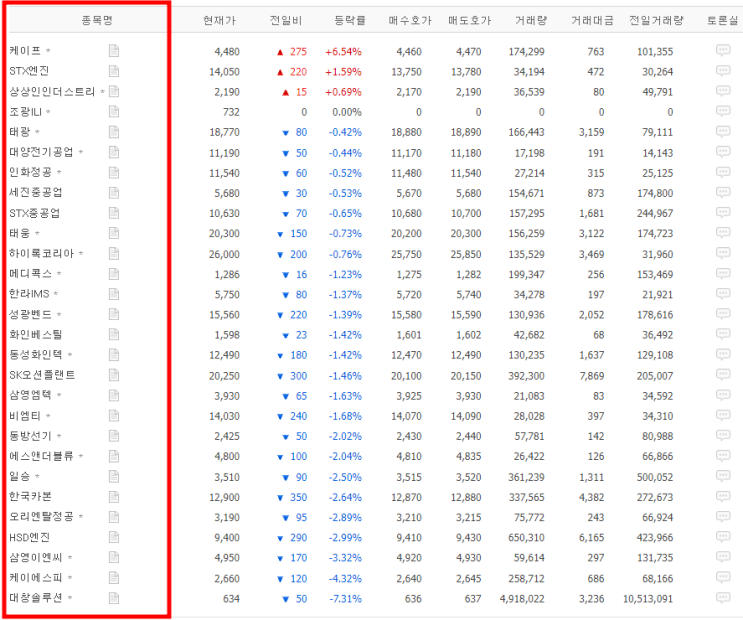This screenshot has width=743, height=620.
Task: Open stock link 대창솔루션
Action: [36, 597]
